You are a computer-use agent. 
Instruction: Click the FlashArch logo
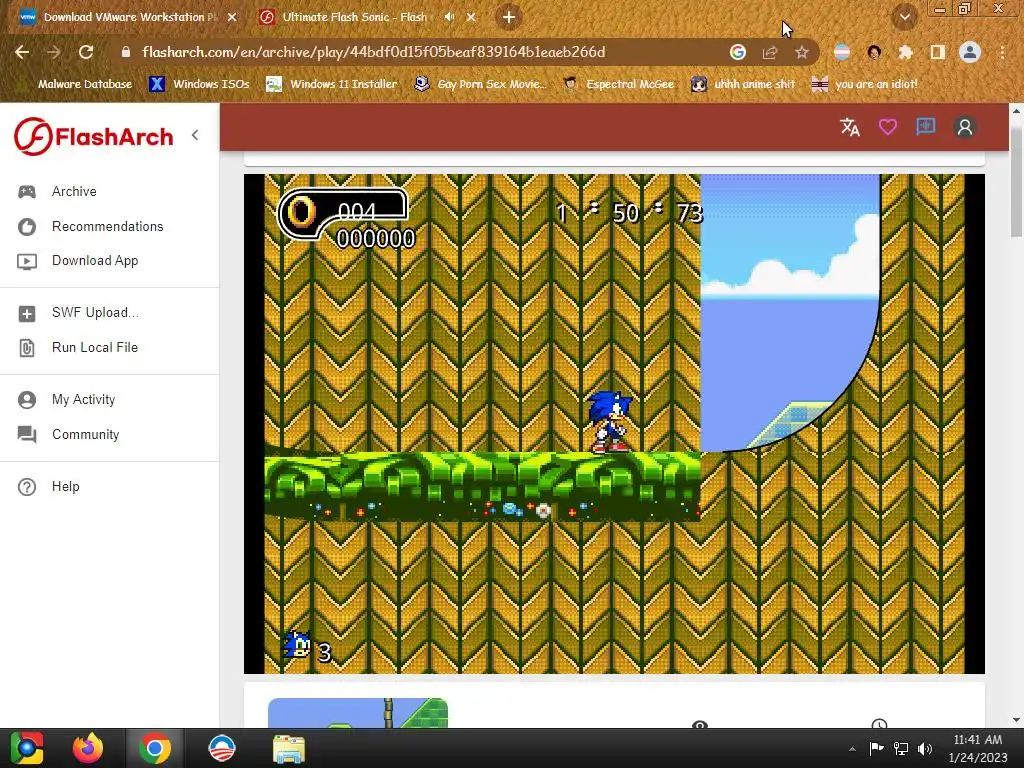[x=94, y=136]
